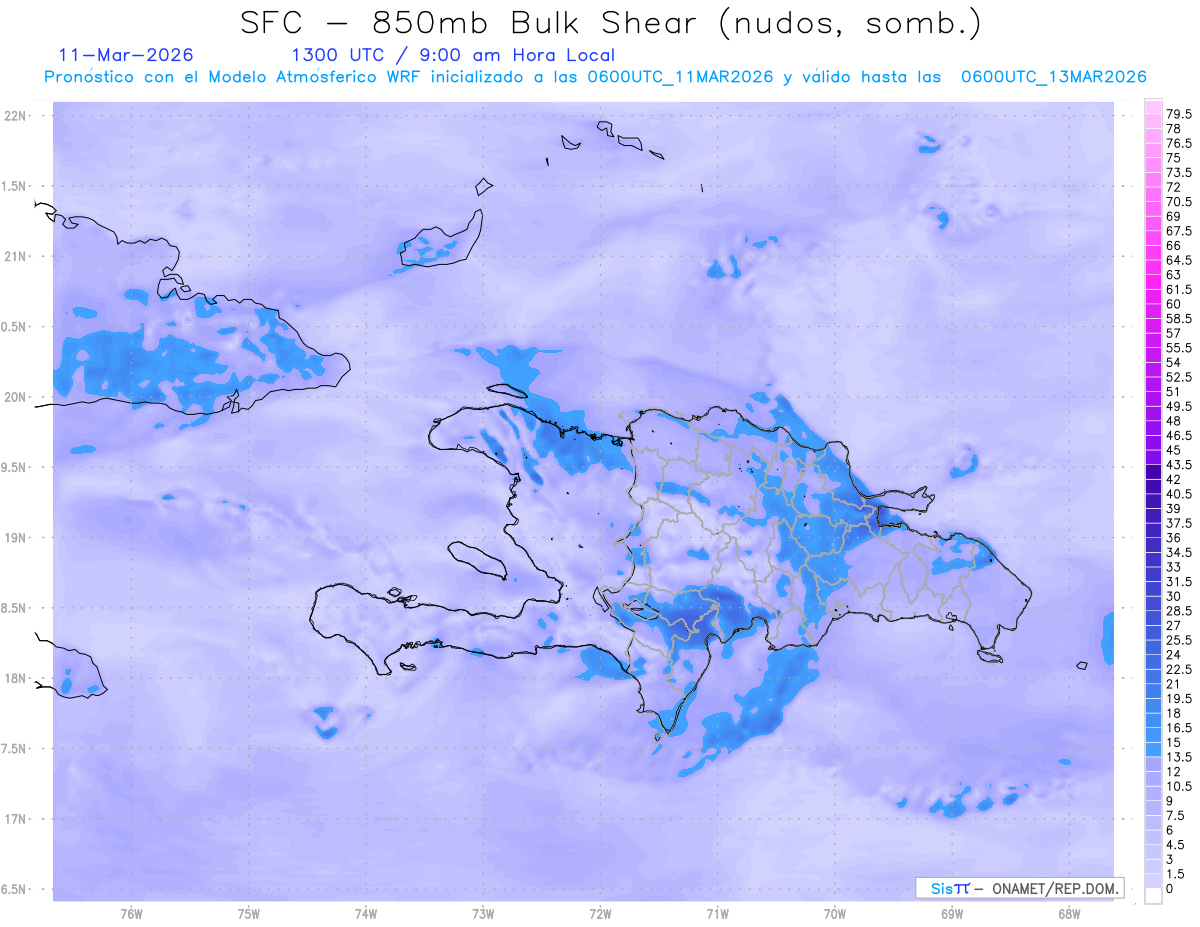Image resolution: width=1200 pixels, height=927 pixels.
Task: Click the "SisTT – ONAMET/REP.DOM." credit box
Action: coord(1020,888)
